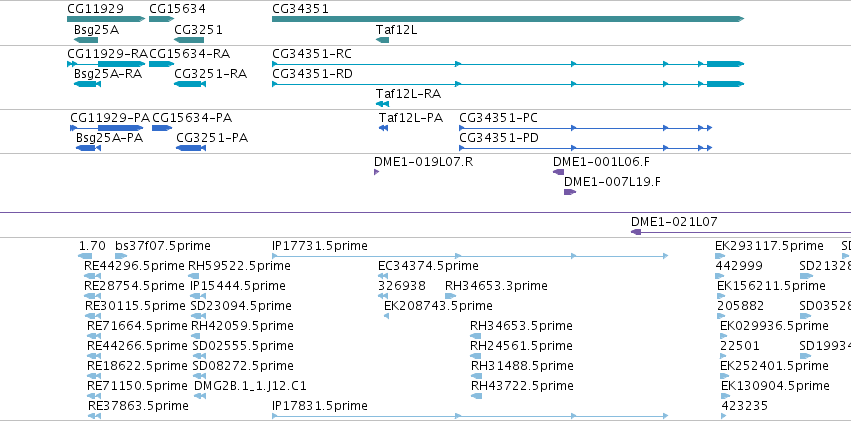Open the CG34351-RC transcript label
The image size is (851, 421).
[312, 54]
